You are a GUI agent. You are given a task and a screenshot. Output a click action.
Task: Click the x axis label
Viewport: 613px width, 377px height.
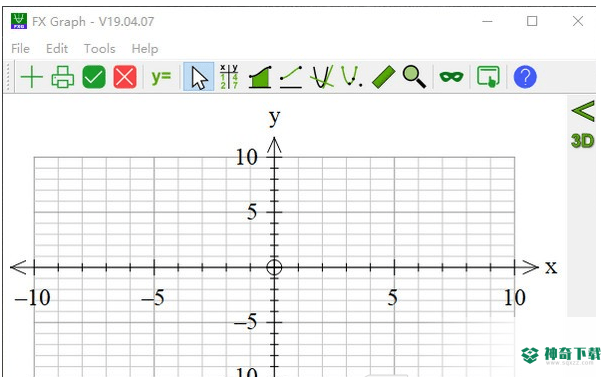point(551,267)
